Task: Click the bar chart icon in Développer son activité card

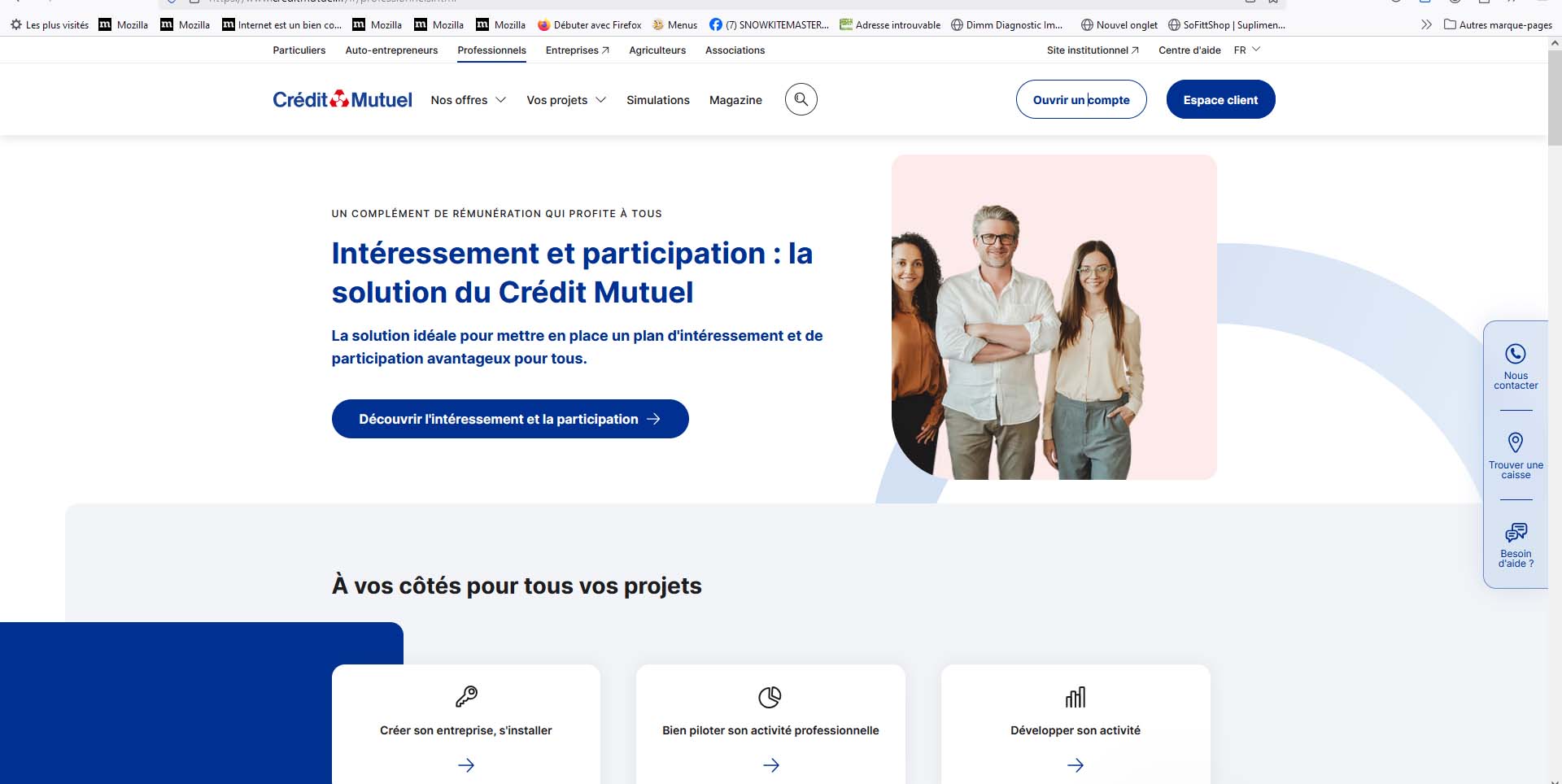Action: (1076, 697)
